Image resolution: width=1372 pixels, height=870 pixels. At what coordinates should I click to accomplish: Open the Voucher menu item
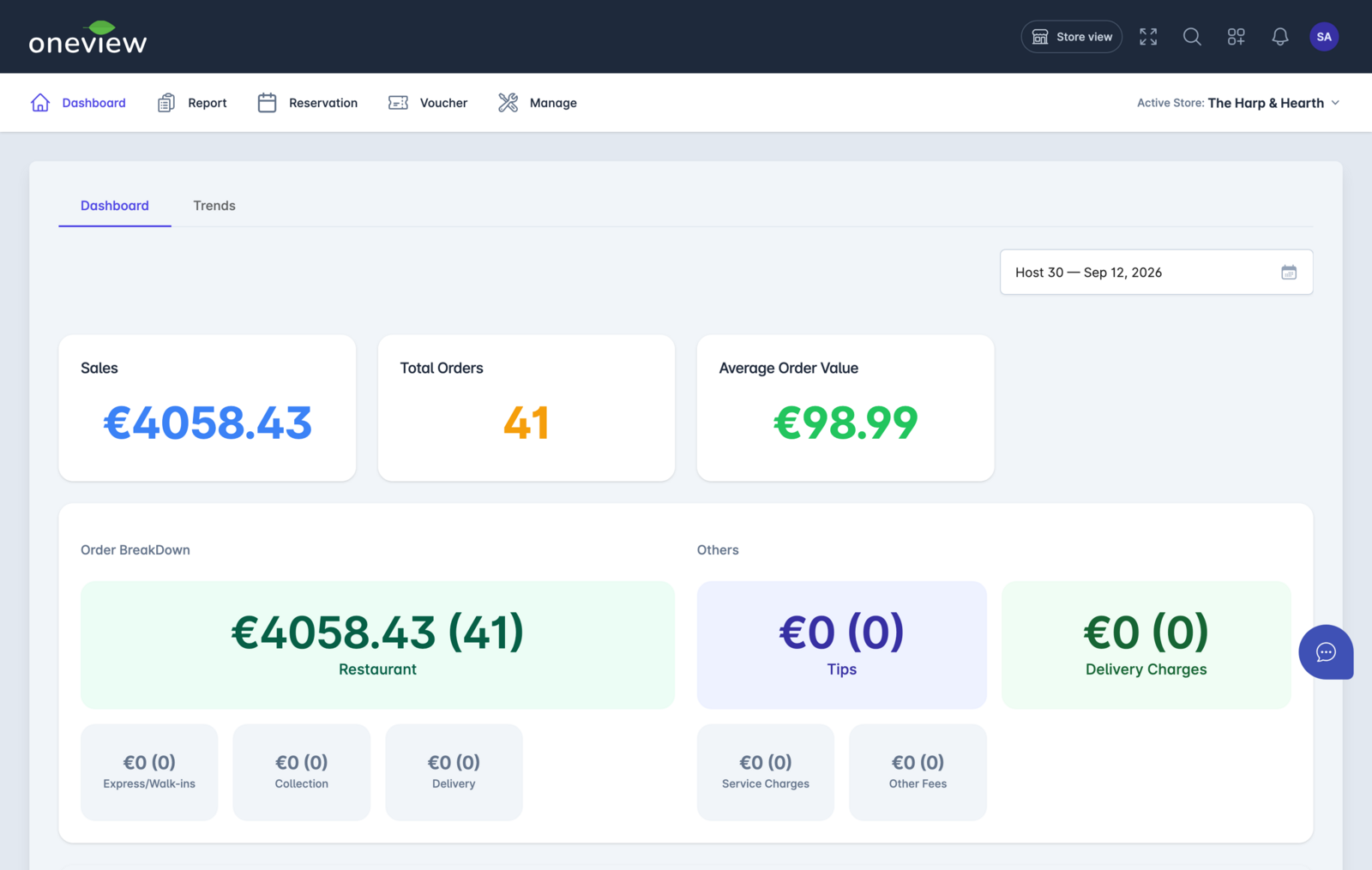pyautogui.click(x=443, y=103)
